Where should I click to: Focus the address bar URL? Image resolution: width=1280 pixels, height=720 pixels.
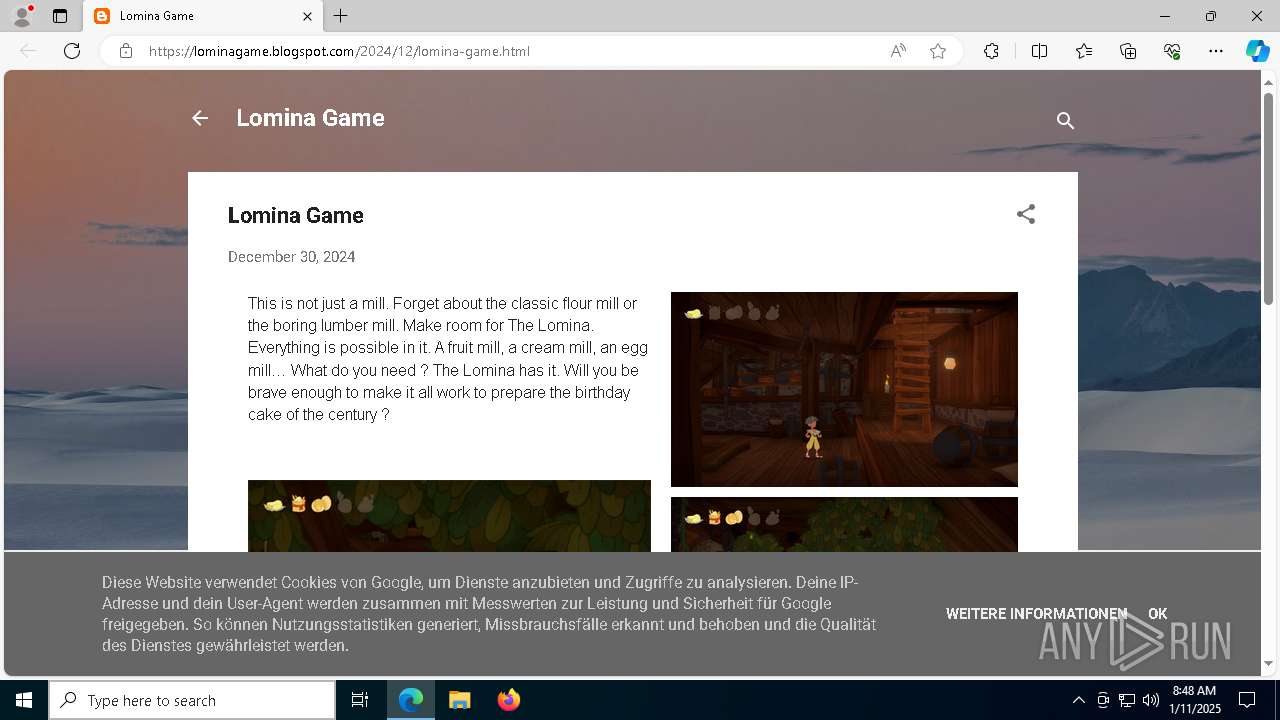(x=340, y=51)
